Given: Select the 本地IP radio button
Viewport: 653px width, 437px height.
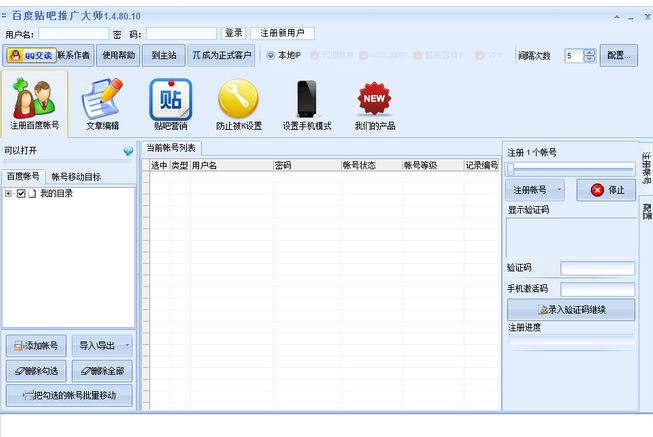Looking at the screenshot, I should point(271,55).
